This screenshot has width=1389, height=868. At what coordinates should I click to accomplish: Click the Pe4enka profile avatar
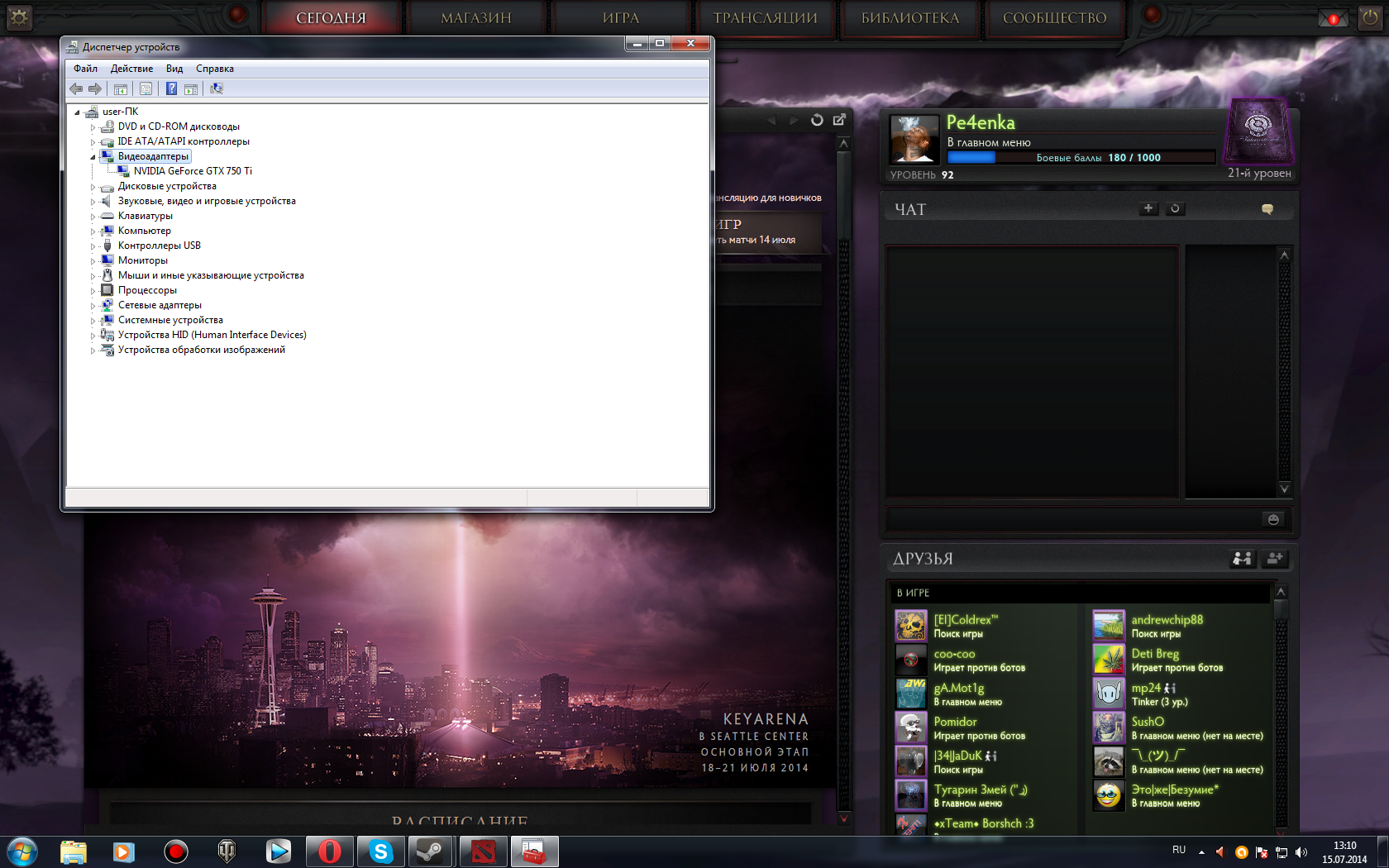(914, 138)
